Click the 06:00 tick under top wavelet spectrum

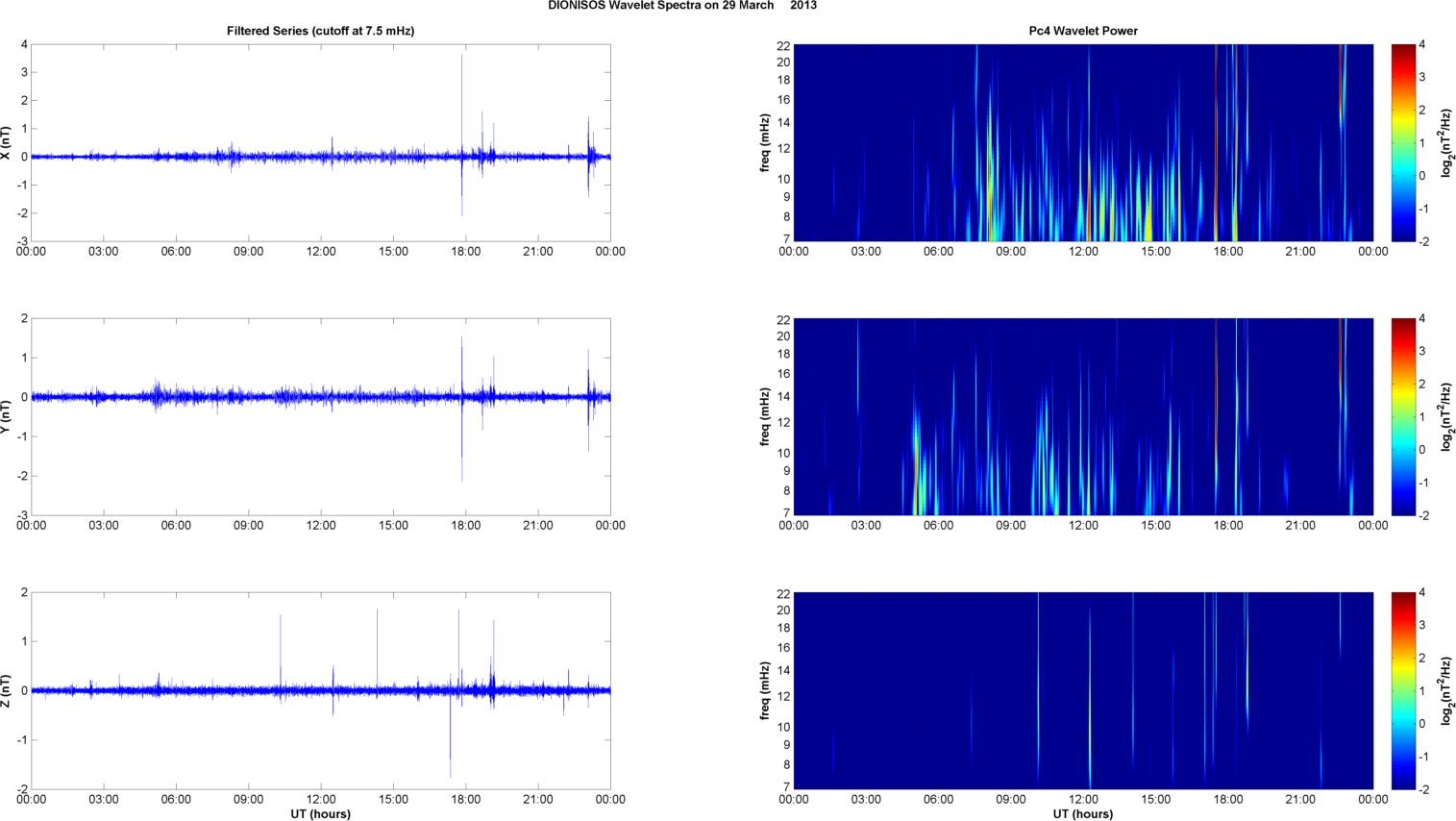point(938,251)
